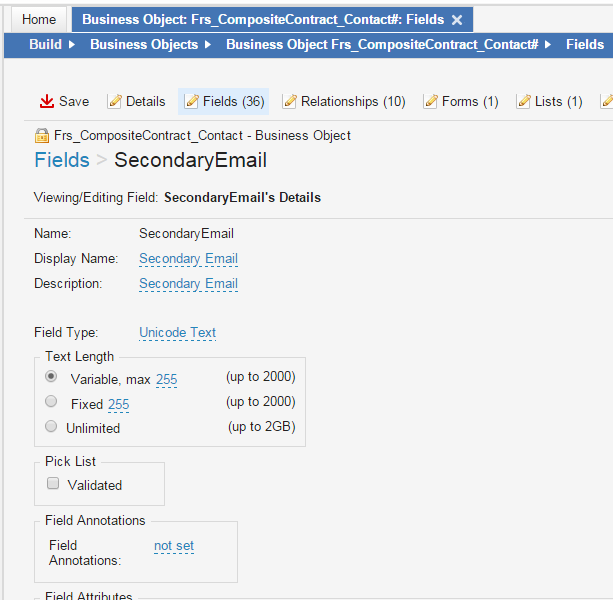Click the pencil icon beside Forms (1)
613x600 pixels.
pyautogui.click(x=431, y=101)
